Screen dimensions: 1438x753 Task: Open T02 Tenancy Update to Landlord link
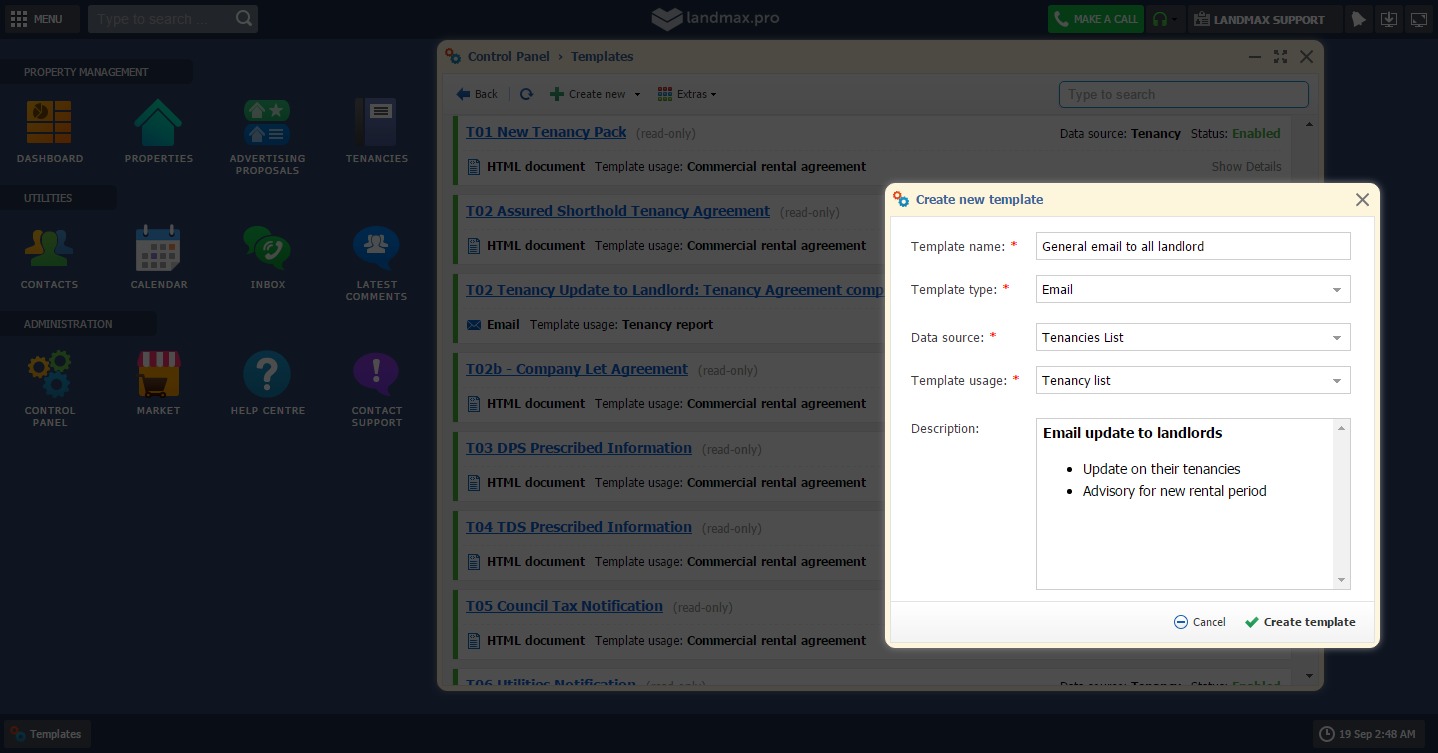[x=675, y=290]
